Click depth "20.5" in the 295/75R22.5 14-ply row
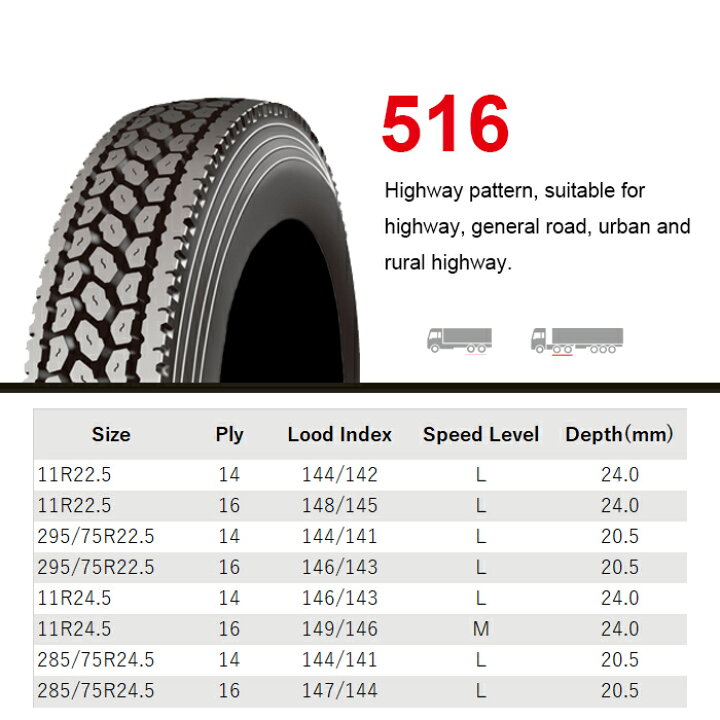 point(620,536)
